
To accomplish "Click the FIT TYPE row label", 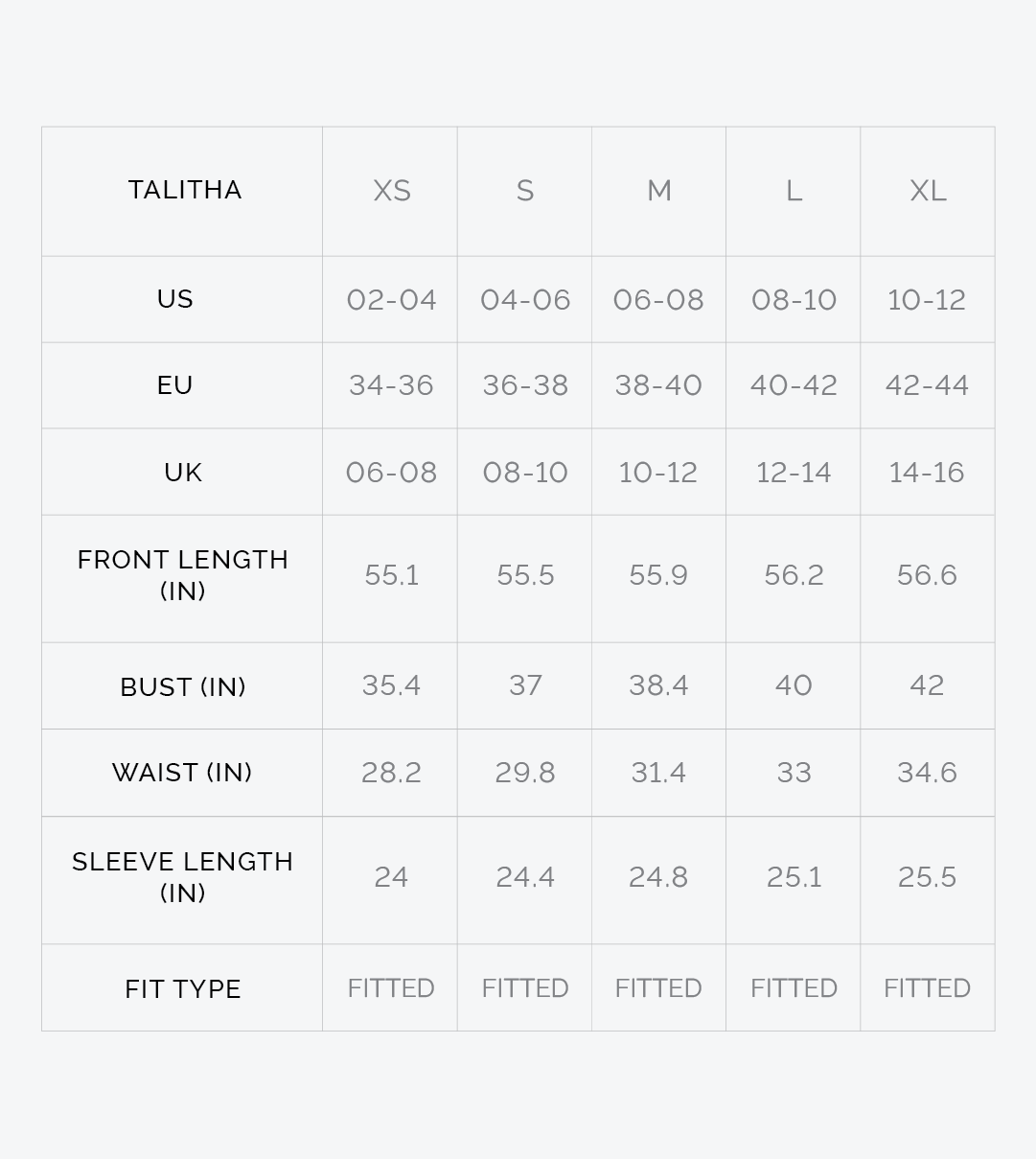I will [183, 988].
